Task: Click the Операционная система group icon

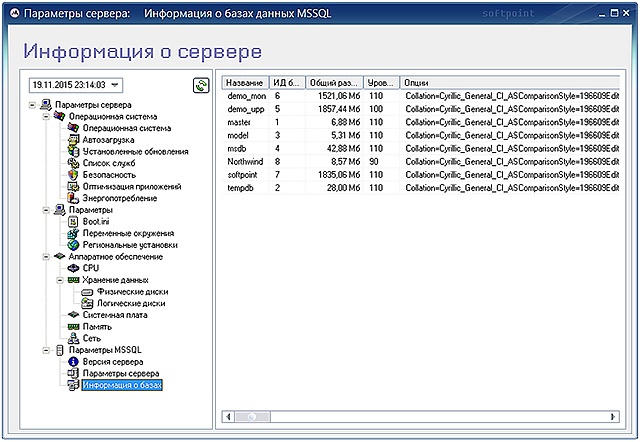Action: coord(60,117)
